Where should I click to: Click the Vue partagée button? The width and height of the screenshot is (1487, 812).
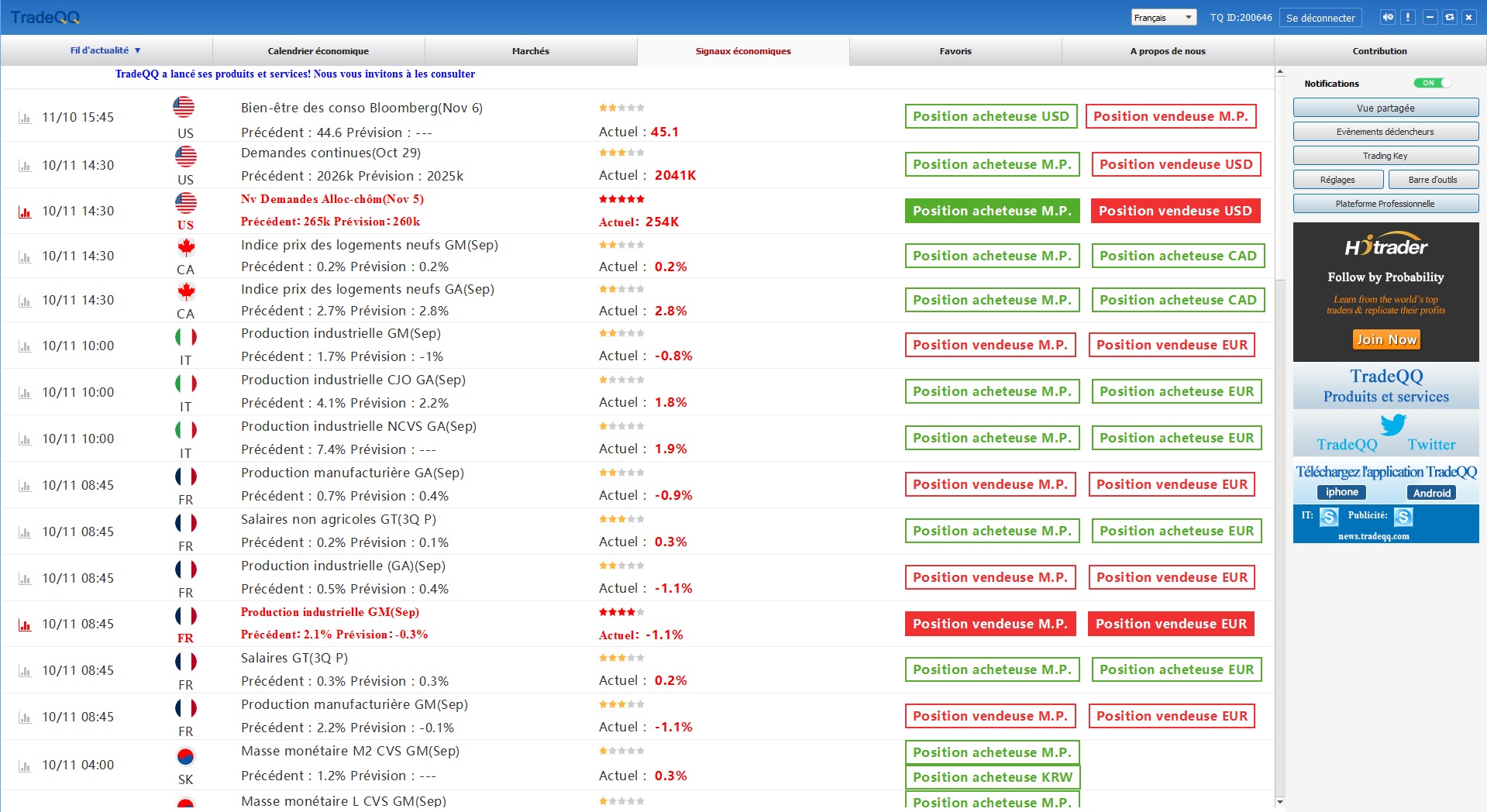pos(1385,108)
